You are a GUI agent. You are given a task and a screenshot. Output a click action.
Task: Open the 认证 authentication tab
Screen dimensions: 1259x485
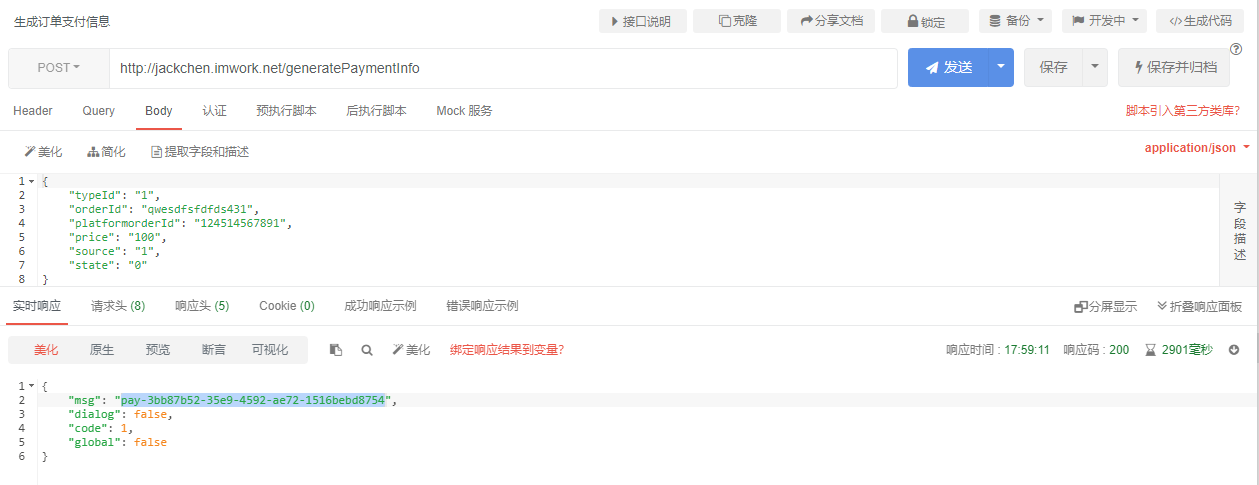(214, 111)
